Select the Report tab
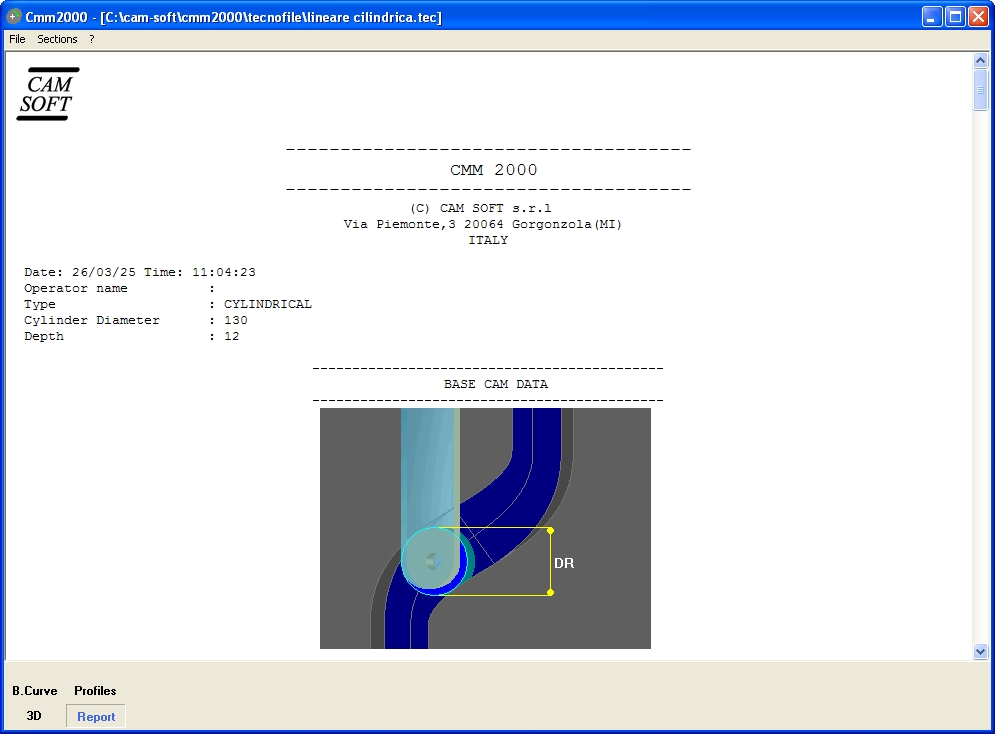Screen dimensions: 995x734 (x=96, y=717)
